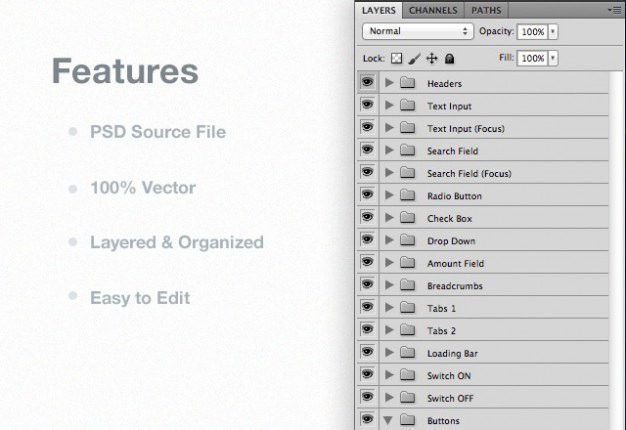Toggle visibility of Text Input group
626x430 pixels.
(367, 105)
